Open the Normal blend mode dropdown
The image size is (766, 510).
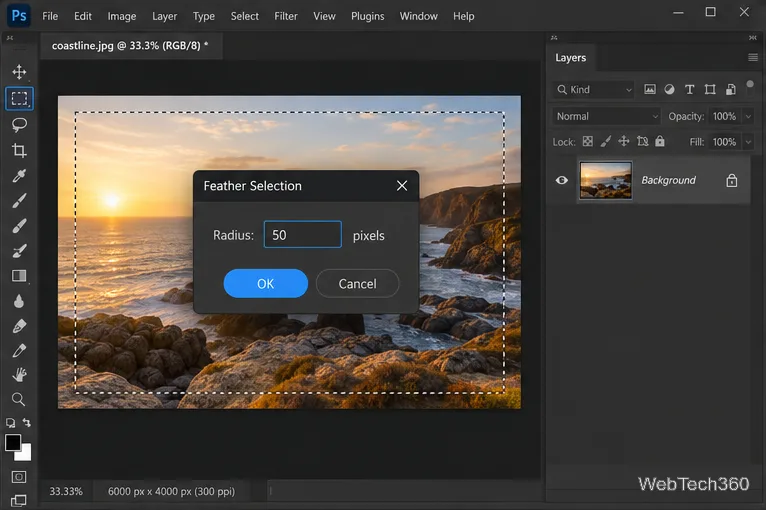tap(606, 116)
